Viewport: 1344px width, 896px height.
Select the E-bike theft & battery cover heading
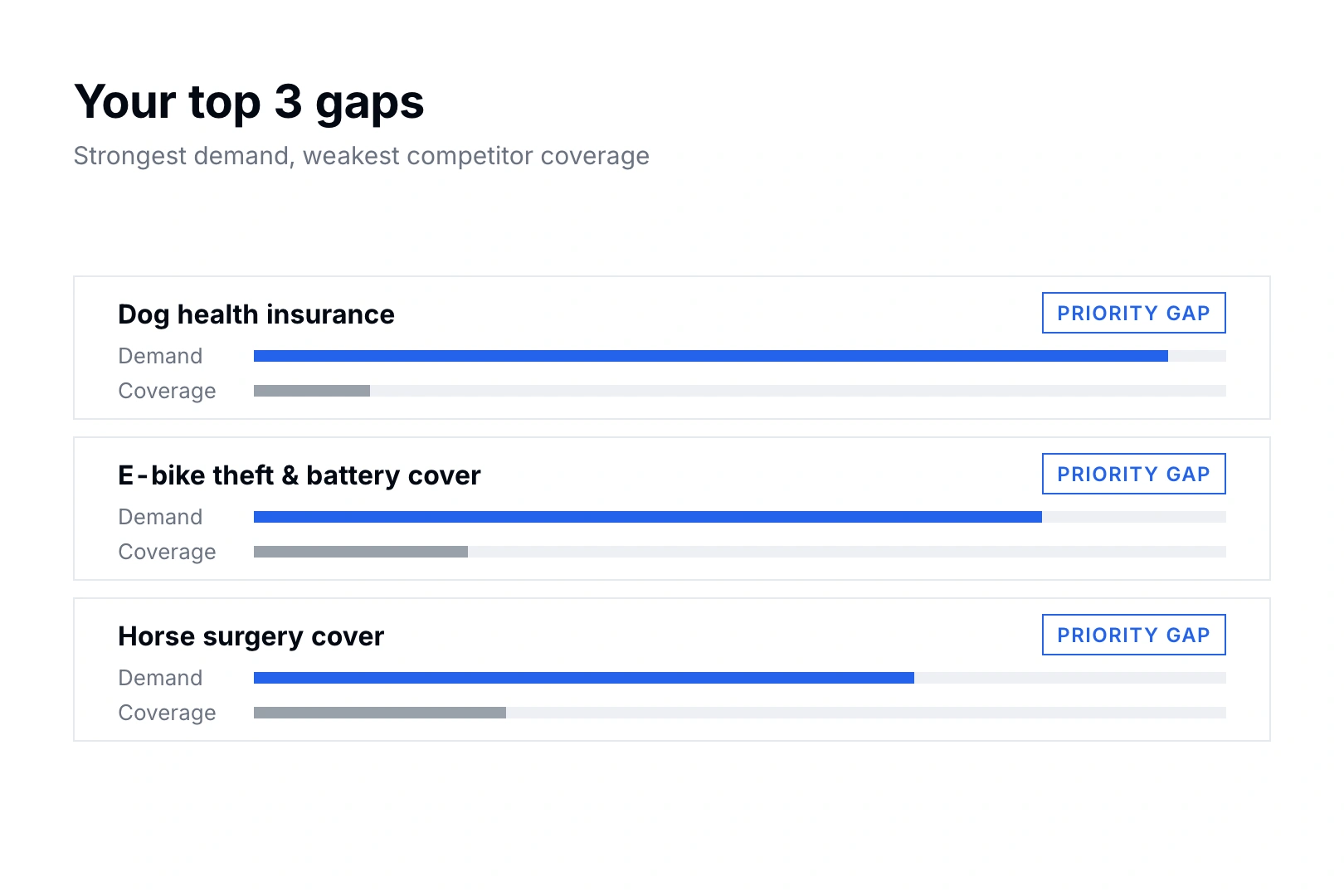click(299, 475)
